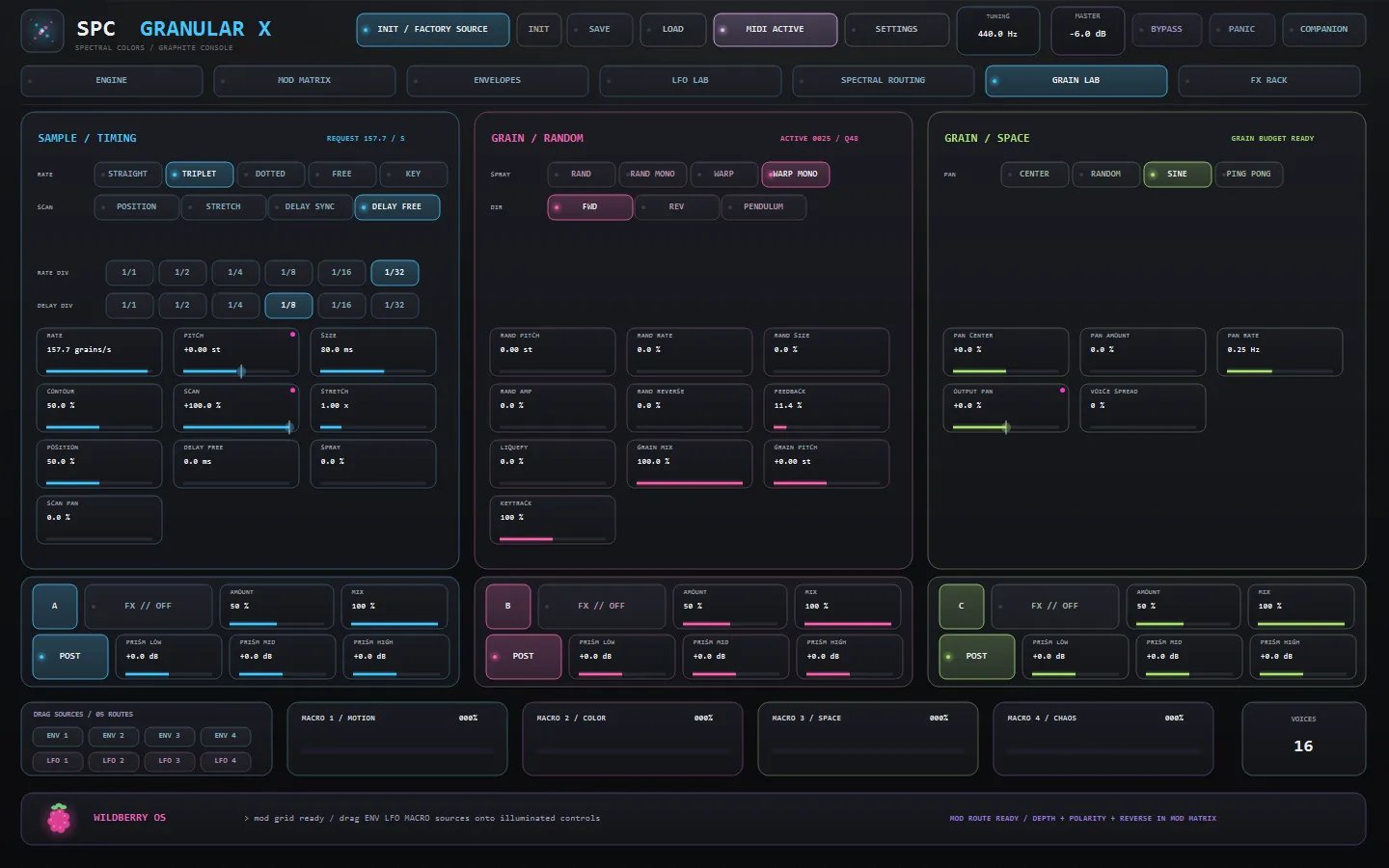Screen dimensions: 1389x868
Task: Click the Scan +100.0 % slider
Action: [236, 408]
